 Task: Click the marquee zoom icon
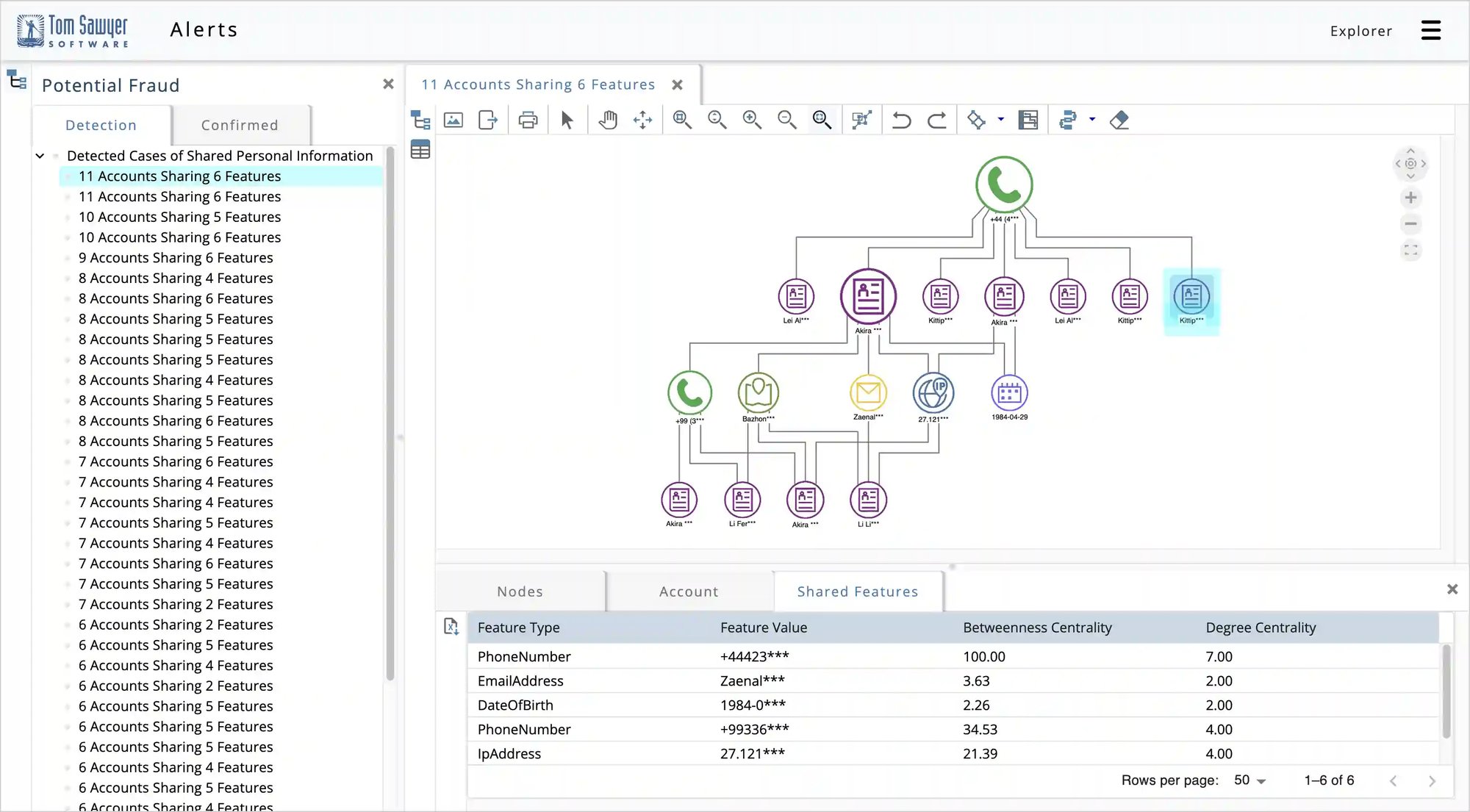click(682, 120)
